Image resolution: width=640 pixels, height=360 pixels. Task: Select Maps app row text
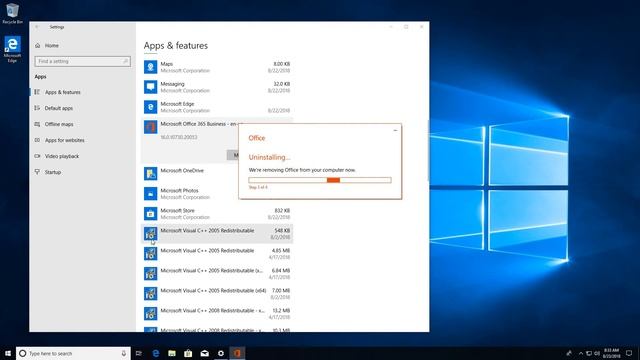point(167,64)
